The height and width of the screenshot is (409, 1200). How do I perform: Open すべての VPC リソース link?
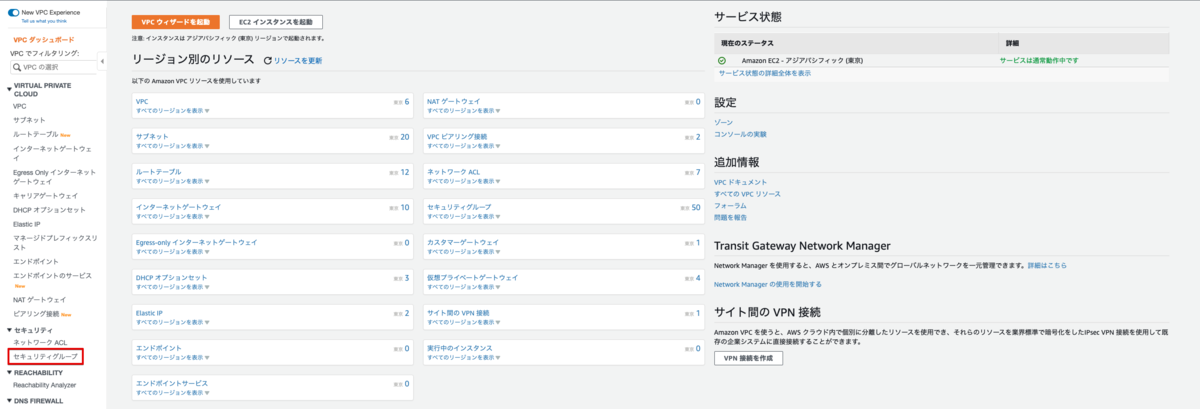click(x=747, y=193)
